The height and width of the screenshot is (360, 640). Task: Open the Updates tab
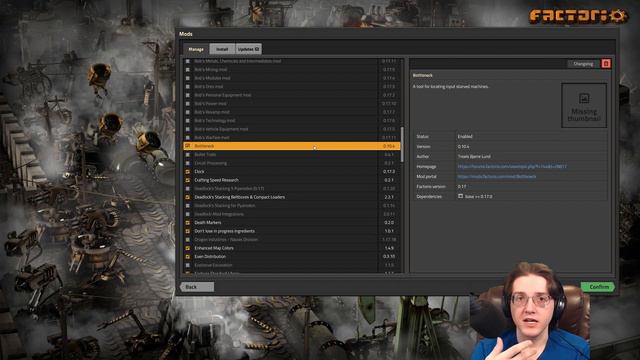[x=248, y=49]
